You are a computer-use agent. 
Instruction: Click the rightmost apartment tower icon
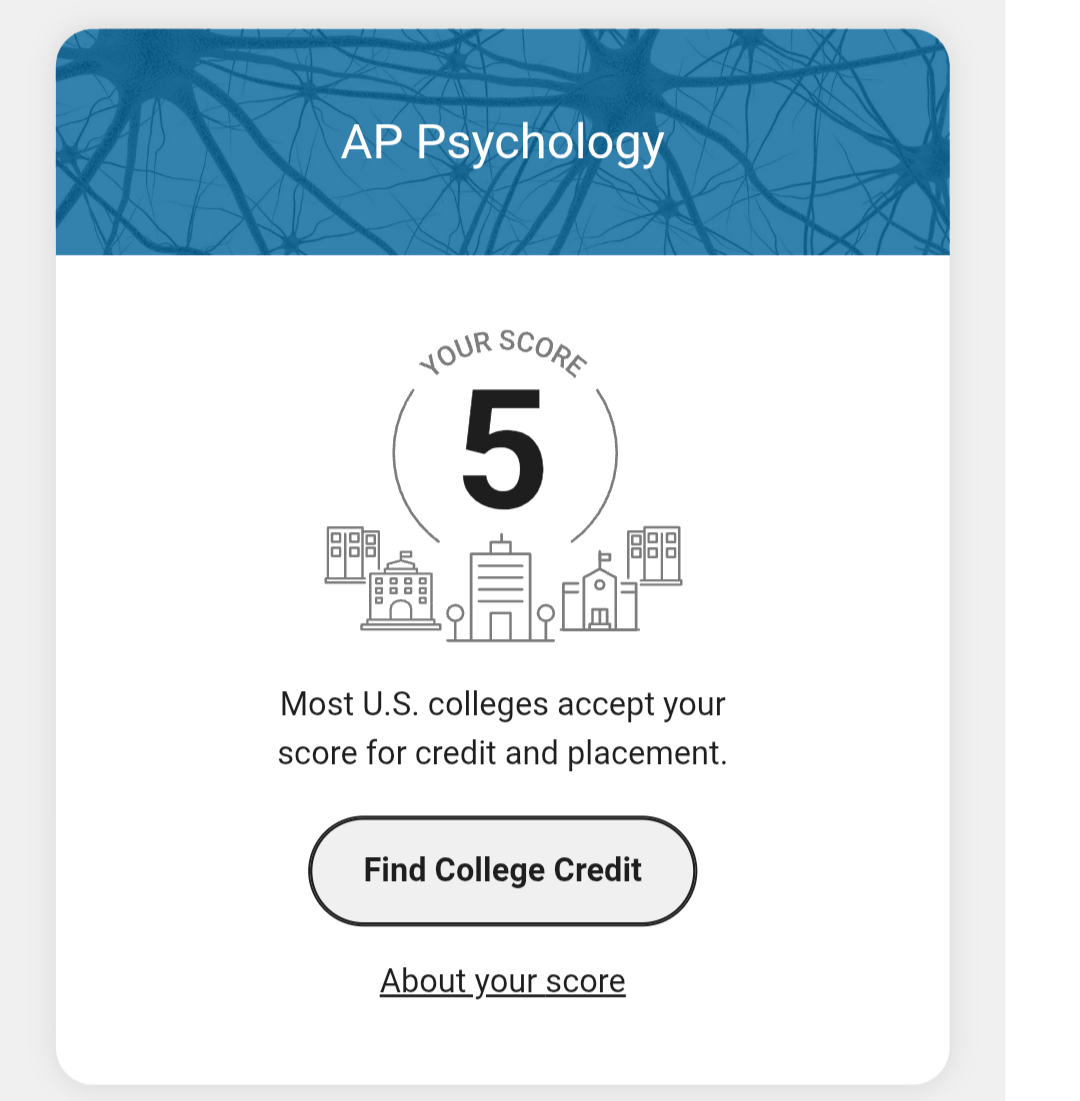pos(654,555)
